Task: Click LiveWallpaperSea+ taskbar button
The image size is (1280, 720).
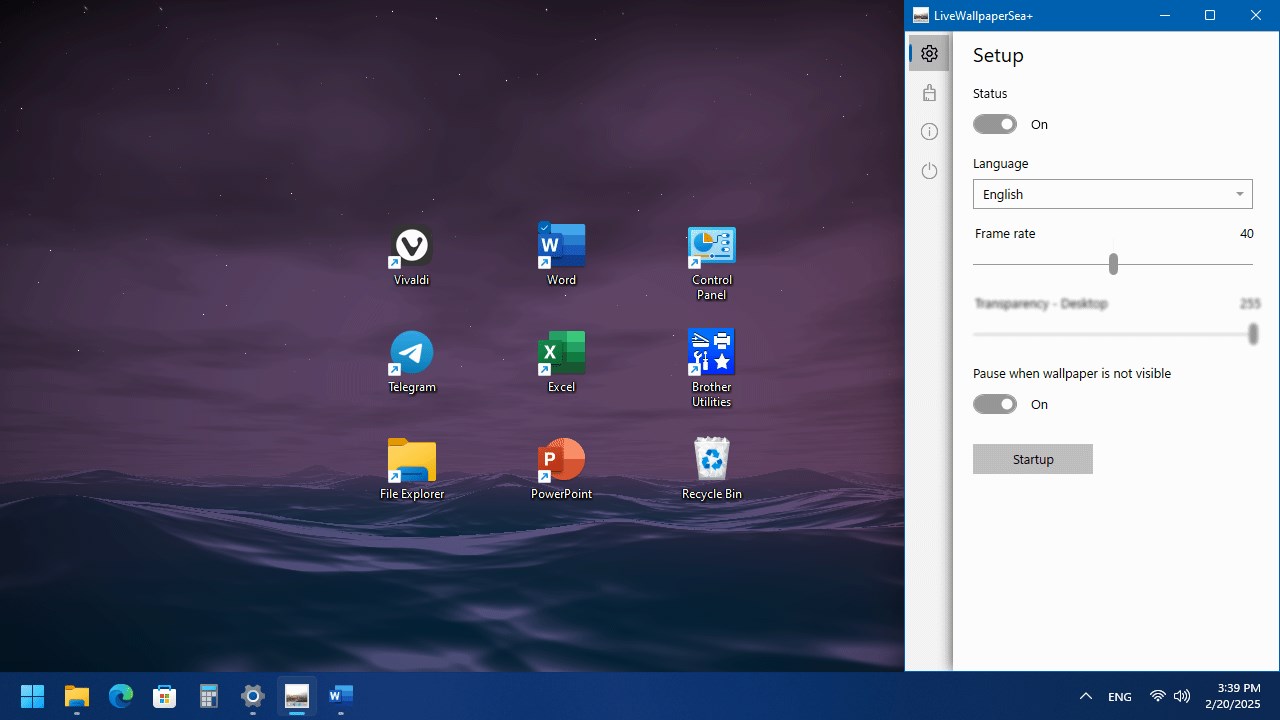Action: tap(297, 696)
